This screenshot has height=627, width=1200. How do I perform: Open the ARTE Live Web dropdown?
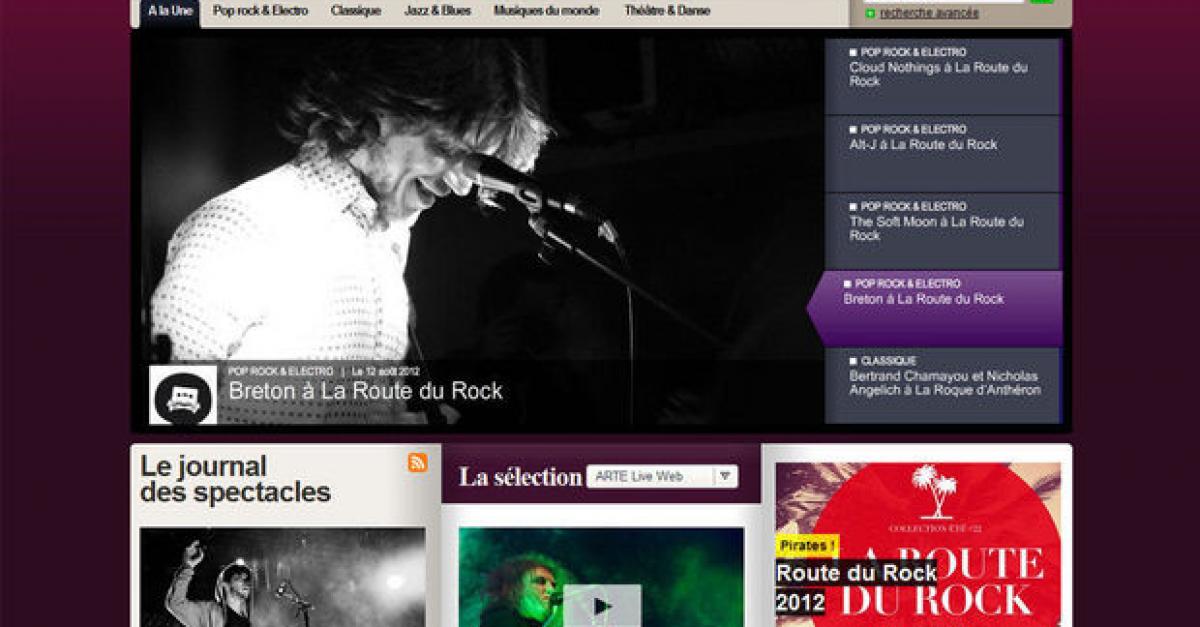663,477
